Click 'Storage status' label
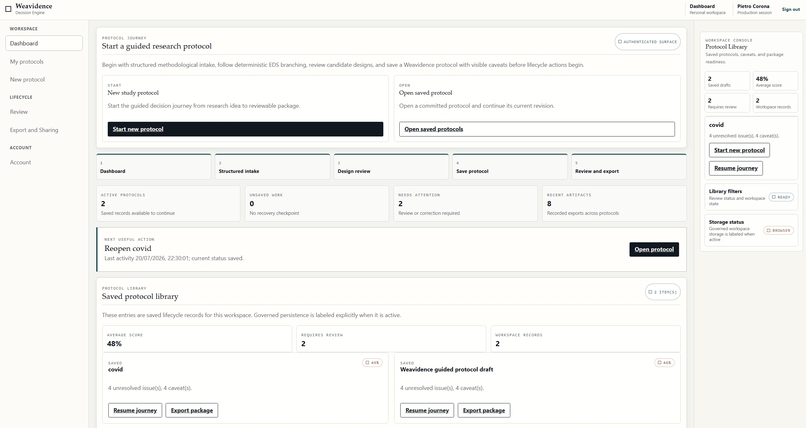This screenshot has width=806, height=428. pos(726,222)
